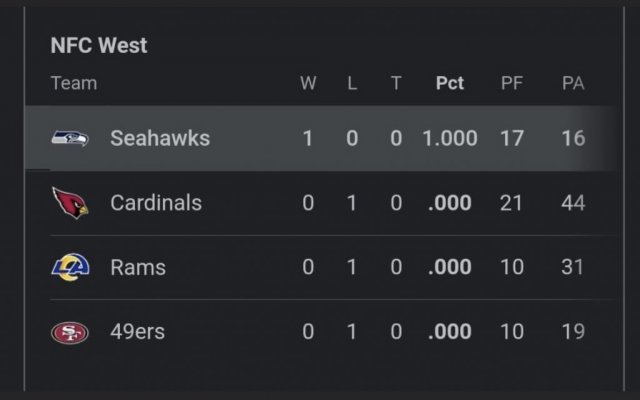Sort by the PF column header
The image size is (640, 400).
click(512, 83)
